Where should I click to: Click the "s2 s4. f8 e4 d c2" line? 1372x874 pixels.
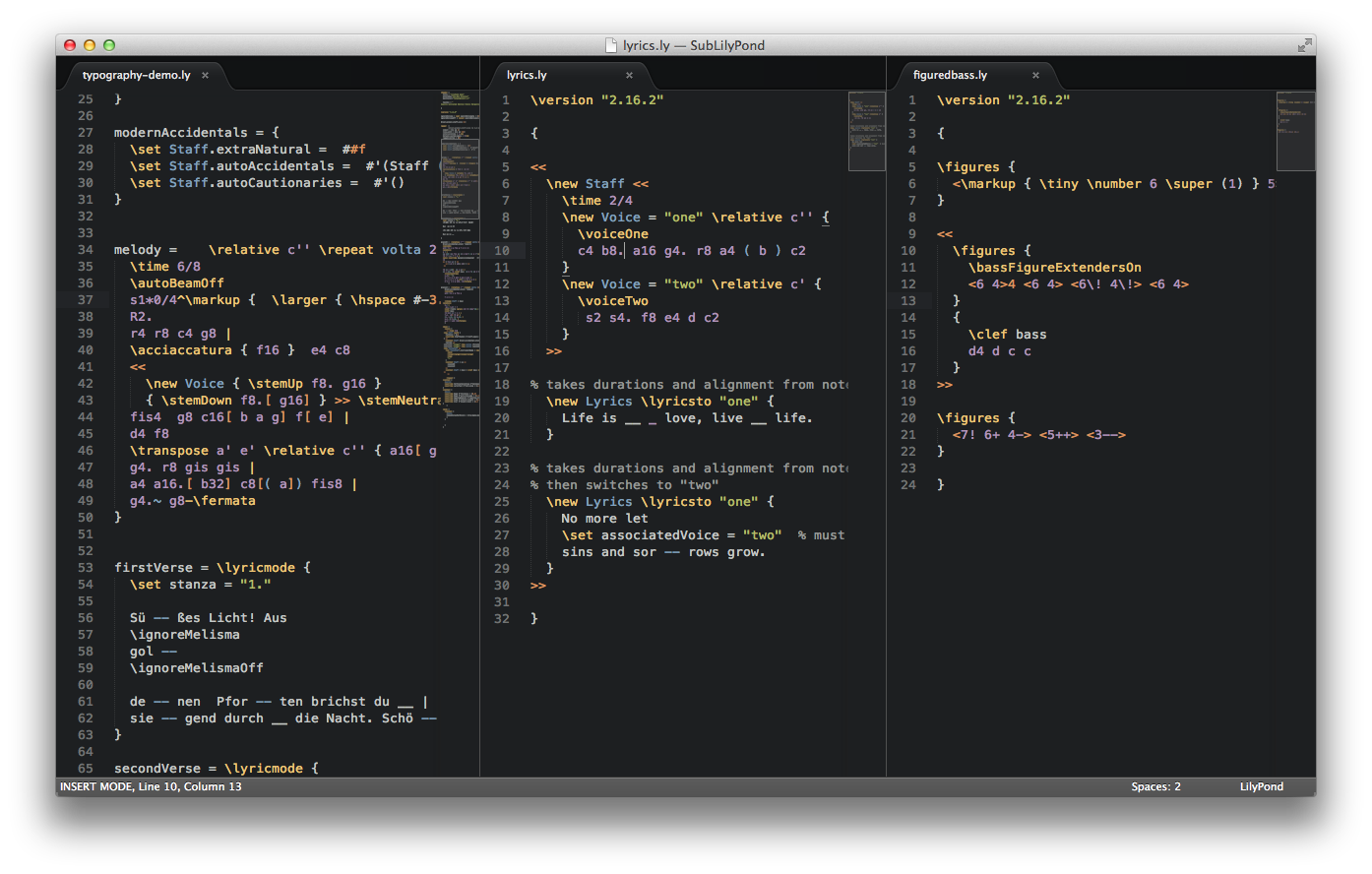(653, 318)
